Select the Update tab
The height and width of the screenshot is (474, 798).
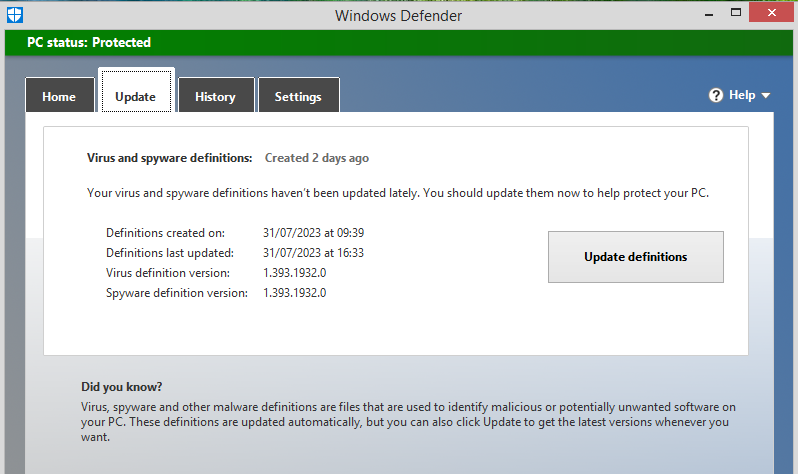click(x=135, y=97)
